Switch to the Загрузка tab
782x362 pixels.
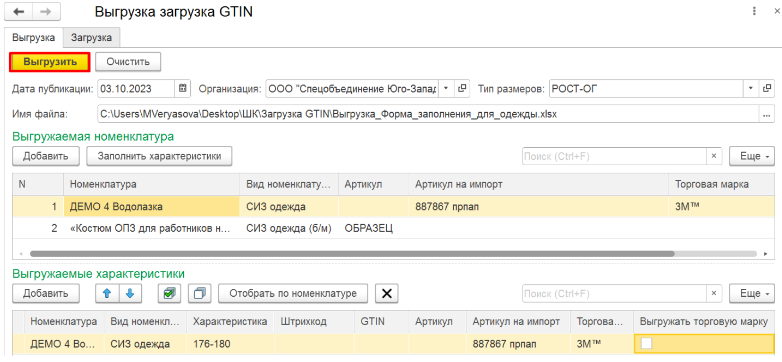pyautogui.click(x=91, y=37)
